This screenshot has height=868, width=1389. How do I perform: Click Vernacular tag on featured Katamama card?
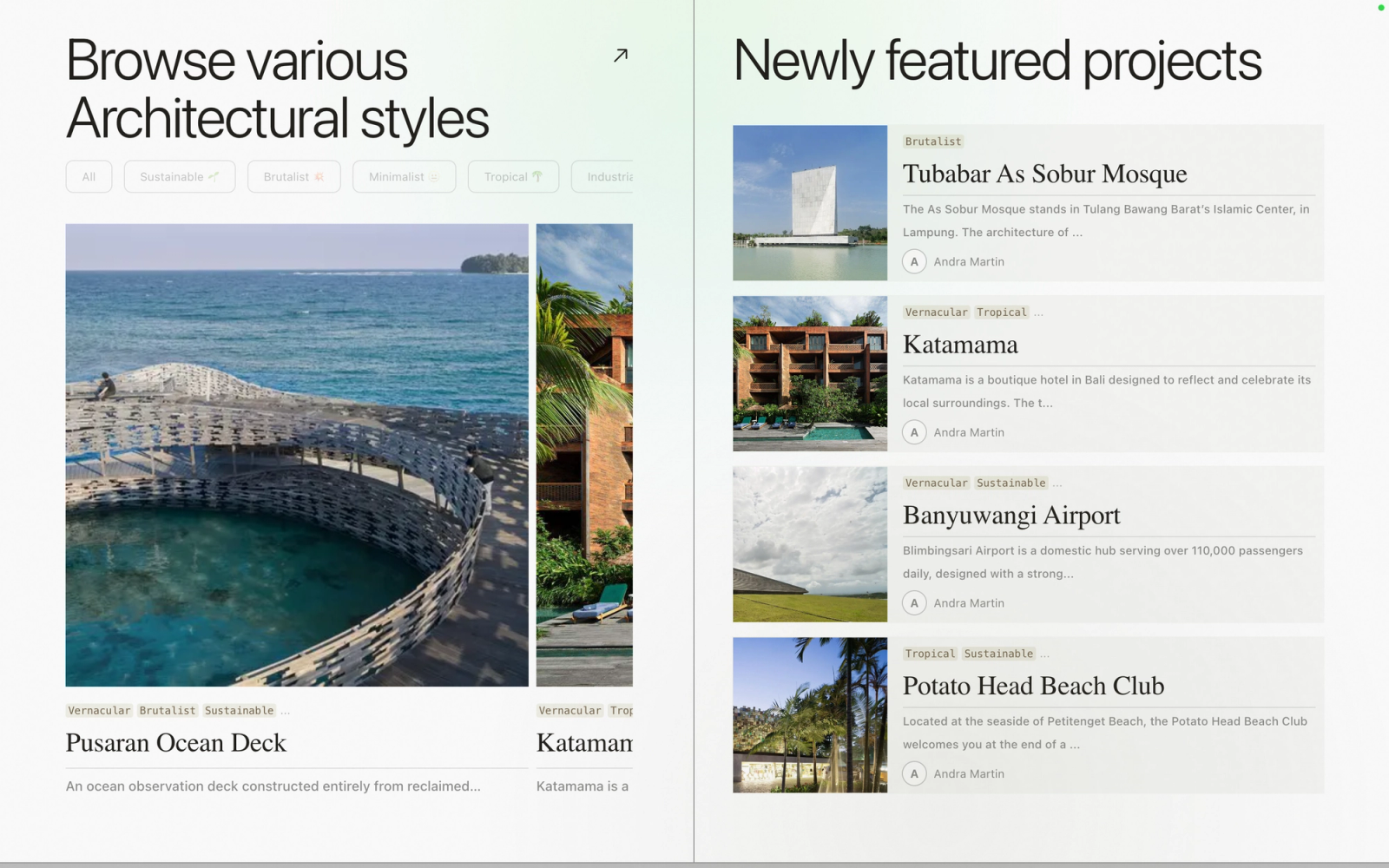pyautogui.click(x=936, y=312)
